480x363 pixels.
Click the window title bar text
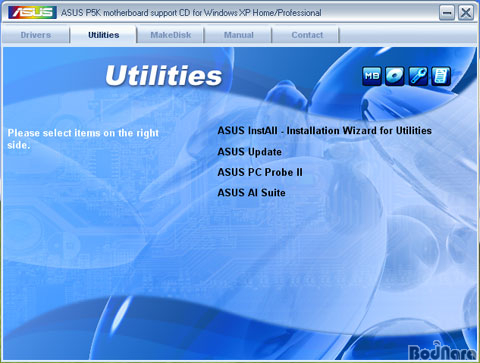pyautogui.click(x=191, y=13)
